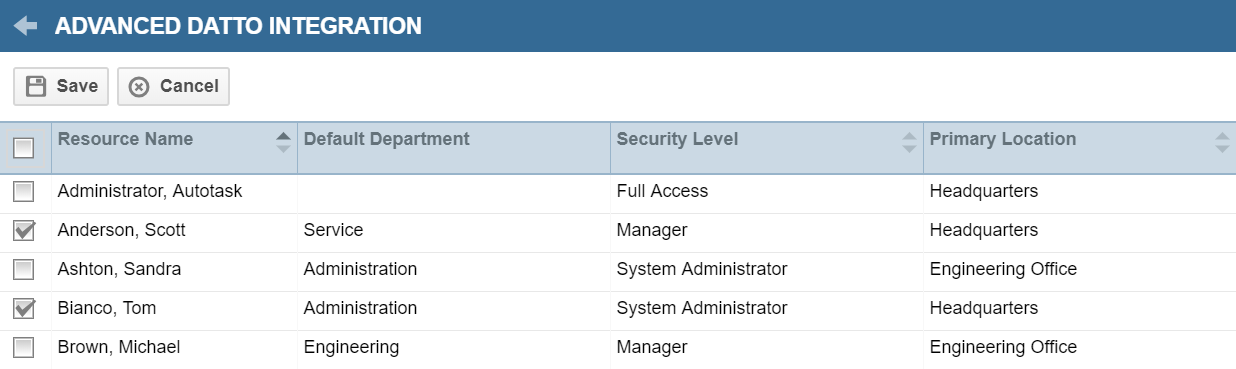Click the Save button
This screenshot has height=369, width=1236.
click(61, 86)
